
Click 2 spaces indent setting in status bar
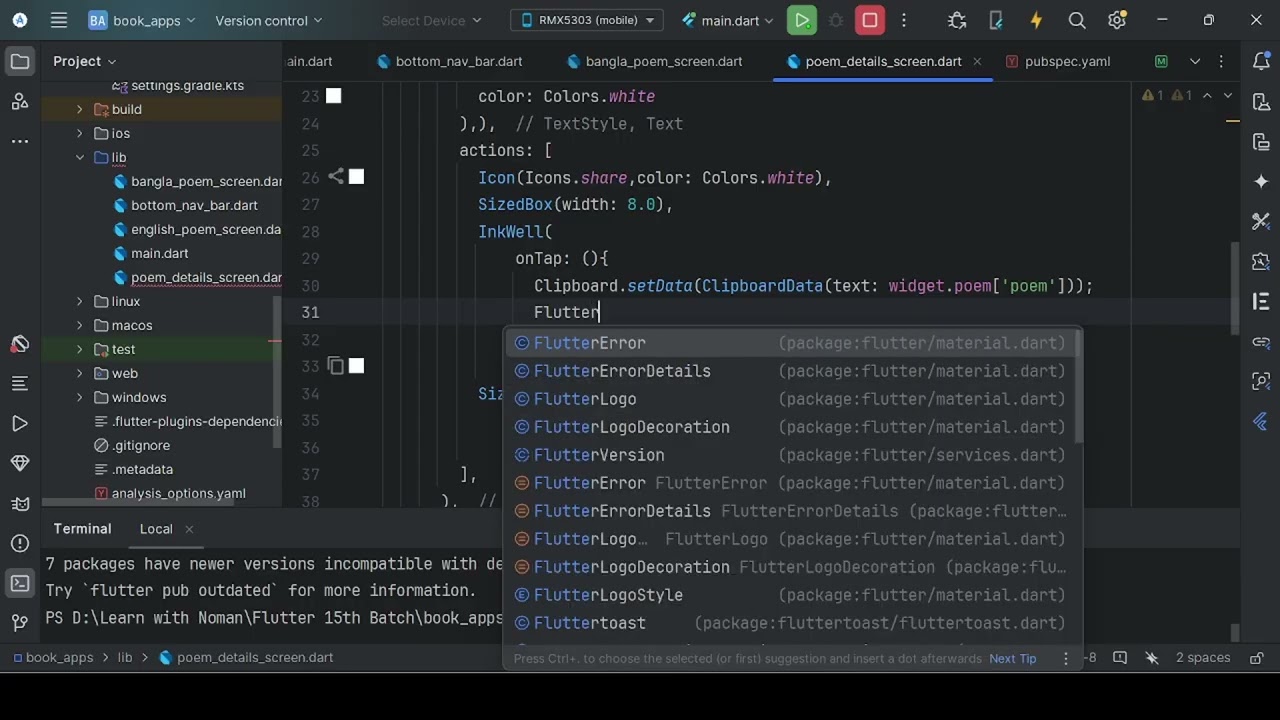(x=1203, y=658)
